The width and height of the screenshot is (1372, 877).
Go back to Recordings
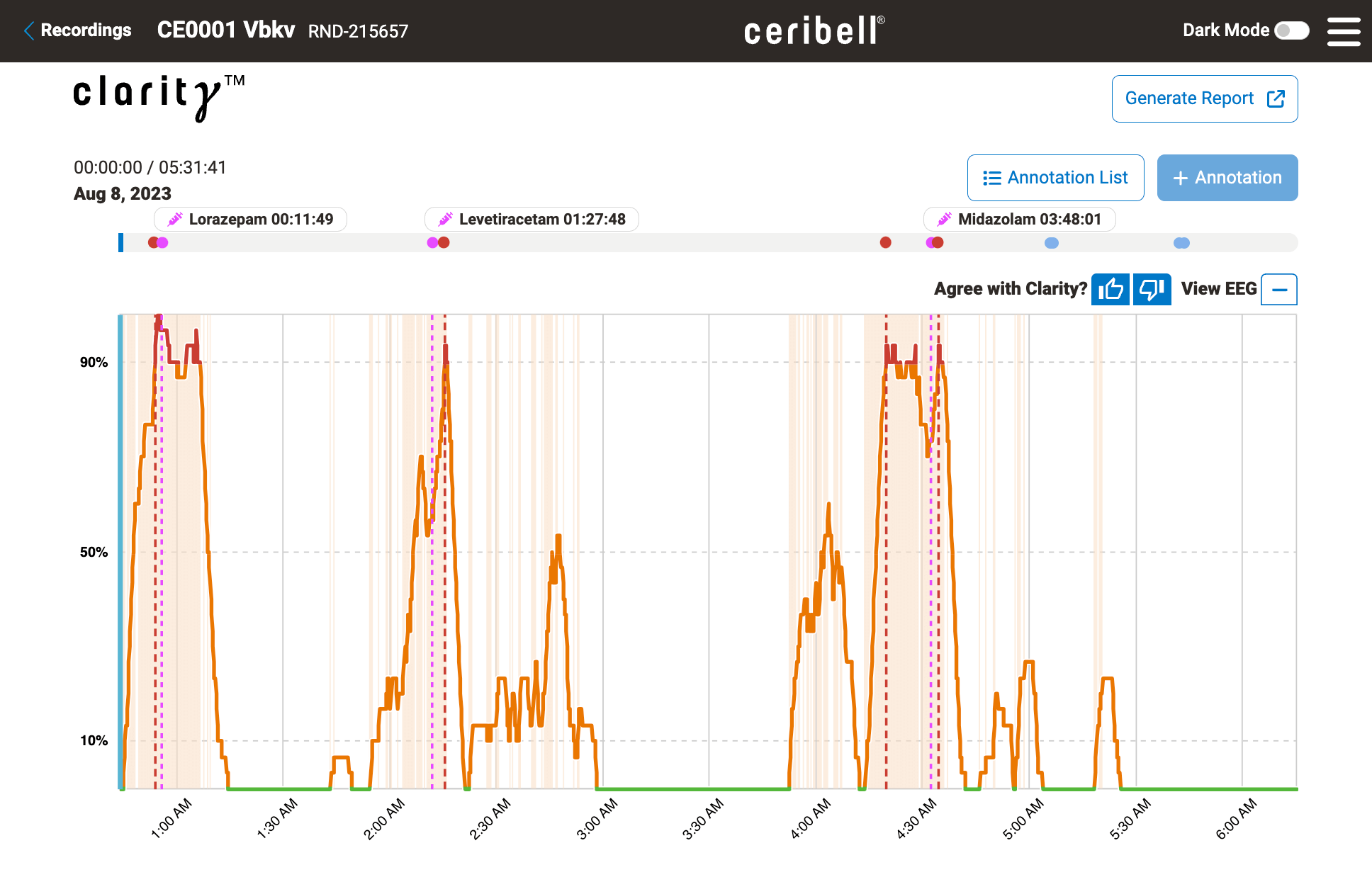click(78, 30)
